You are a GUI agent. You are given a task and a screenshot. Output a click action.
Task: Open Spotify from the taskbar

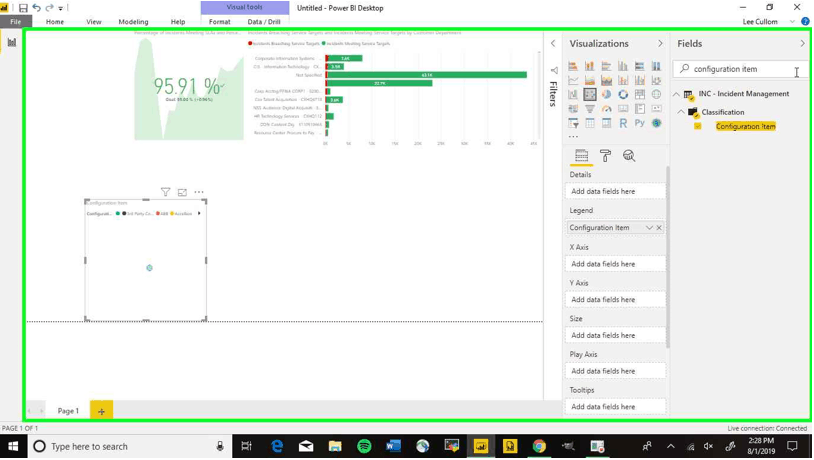tap(364, 447)
